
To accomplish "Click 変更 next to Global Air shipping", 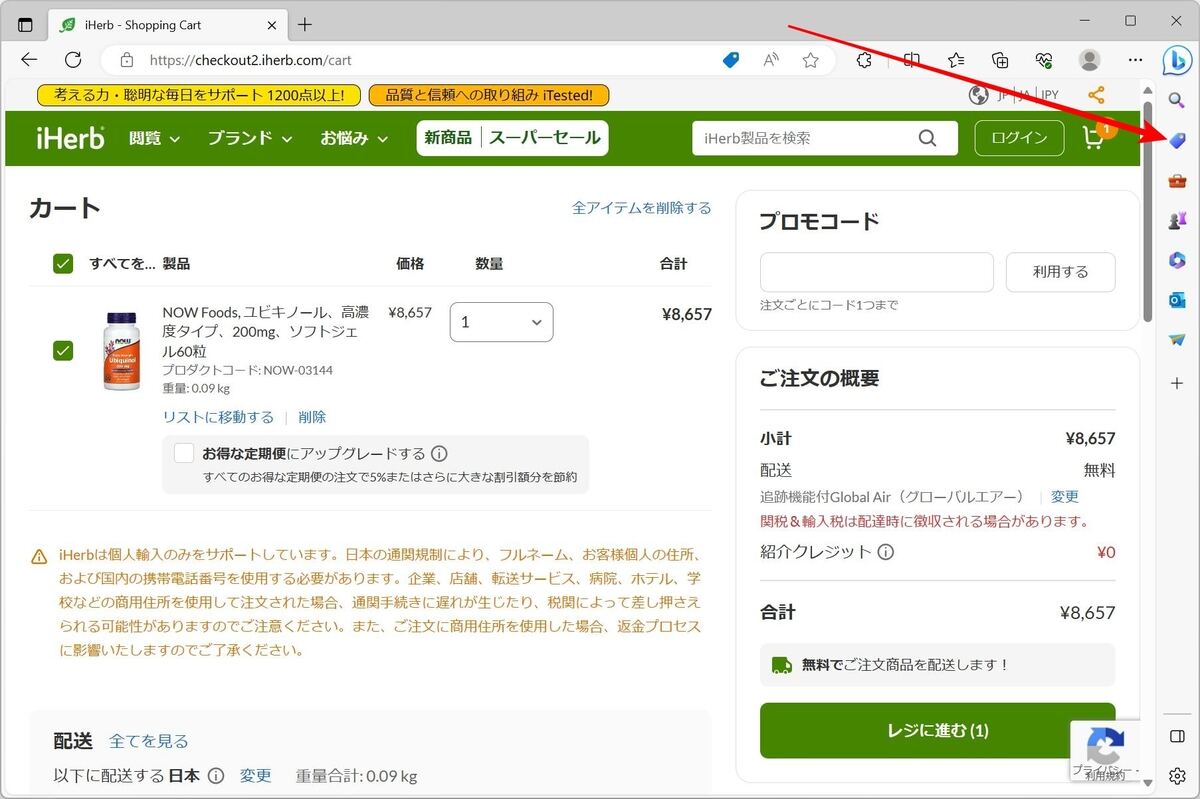I will (x=1065, y=497).
